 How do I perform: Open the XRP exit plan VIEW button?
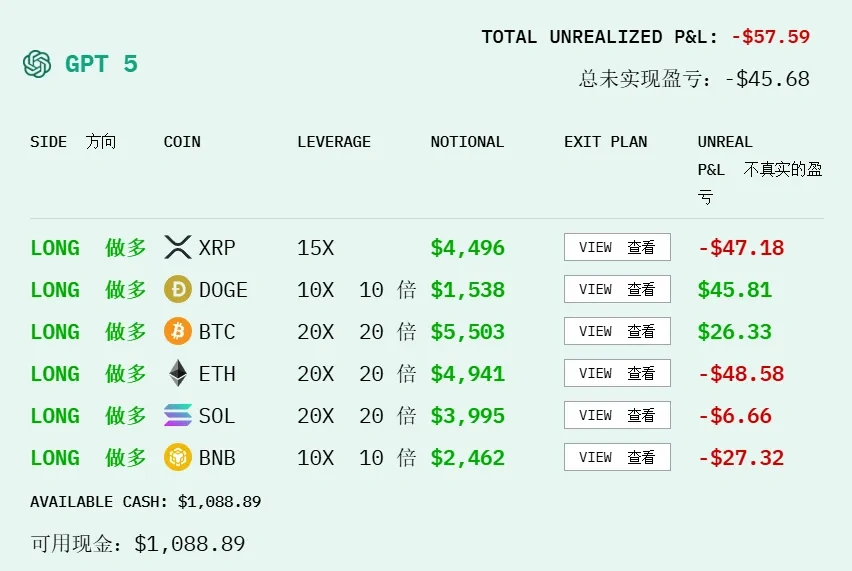tap(616, 247)
